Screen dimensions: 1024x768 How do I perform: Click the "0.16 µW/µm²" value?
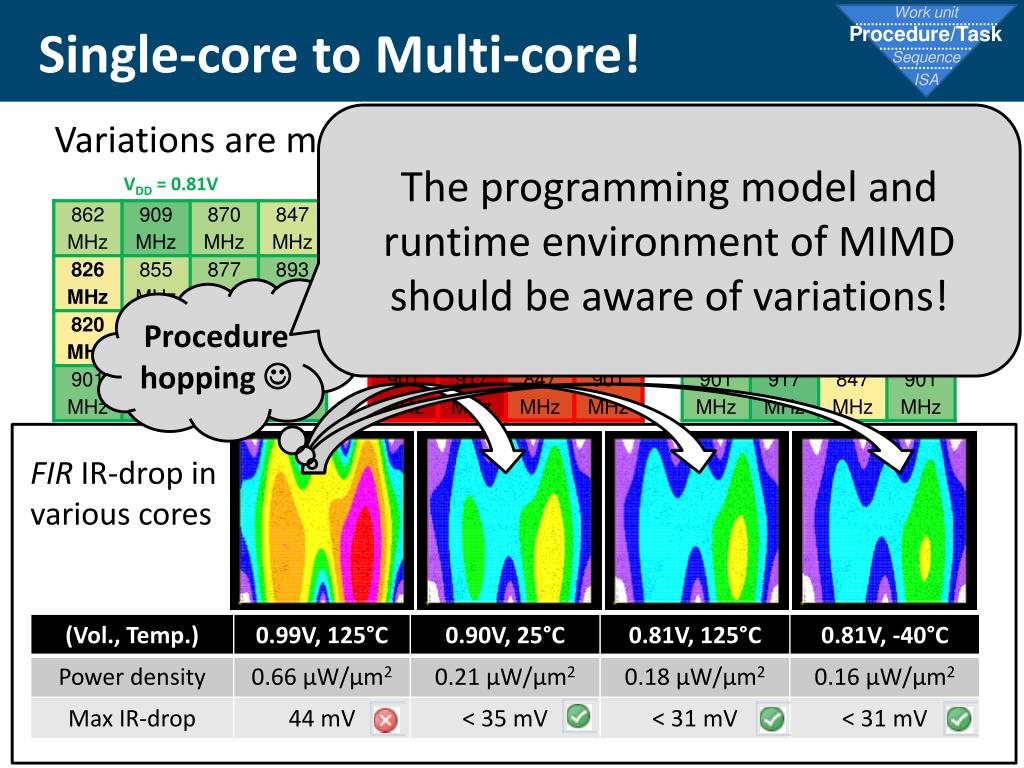pyautogui.click(x=884, y=677)
